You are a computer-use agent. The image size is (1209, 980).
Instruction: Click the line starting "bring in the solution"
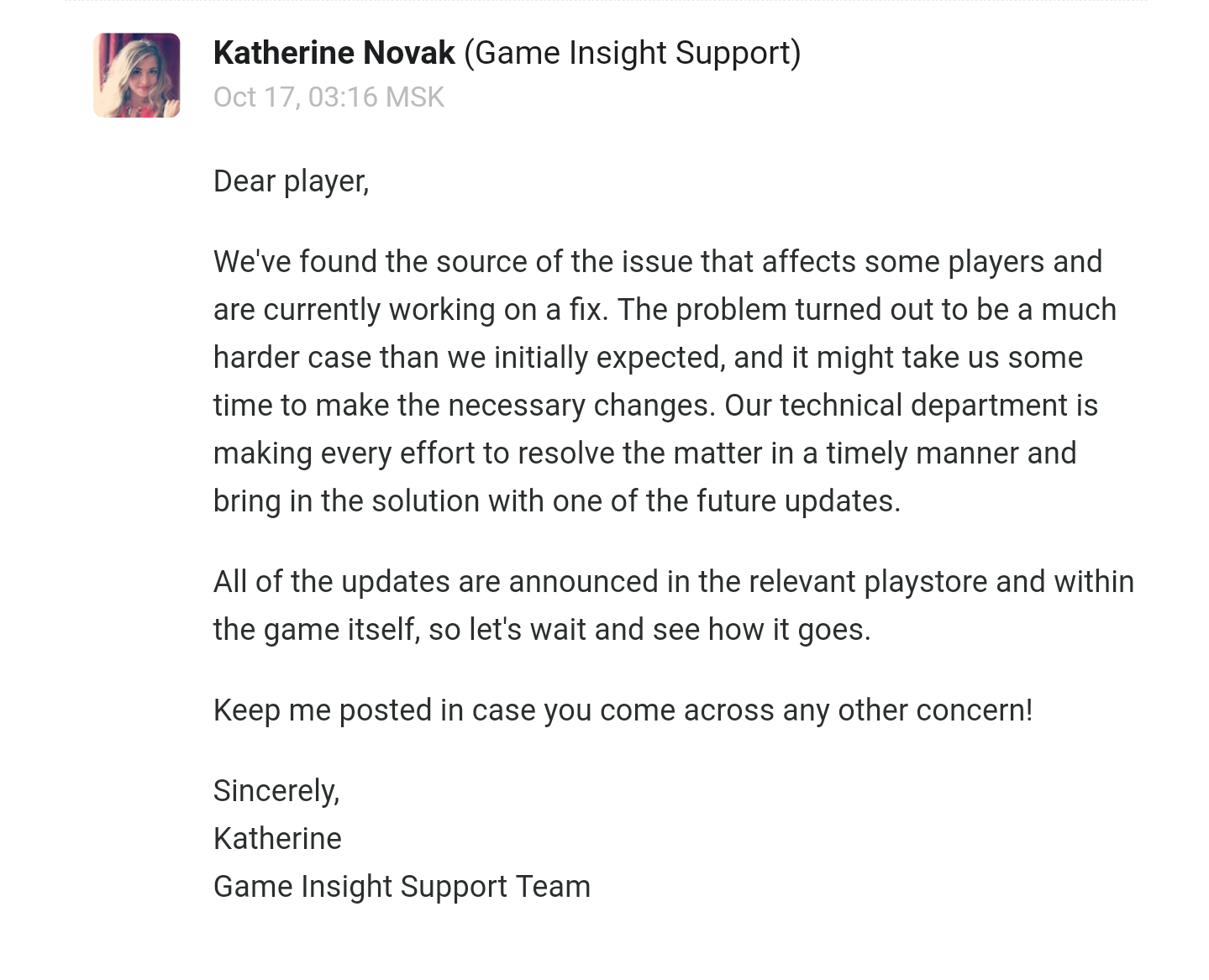click(x=557, y=501)
